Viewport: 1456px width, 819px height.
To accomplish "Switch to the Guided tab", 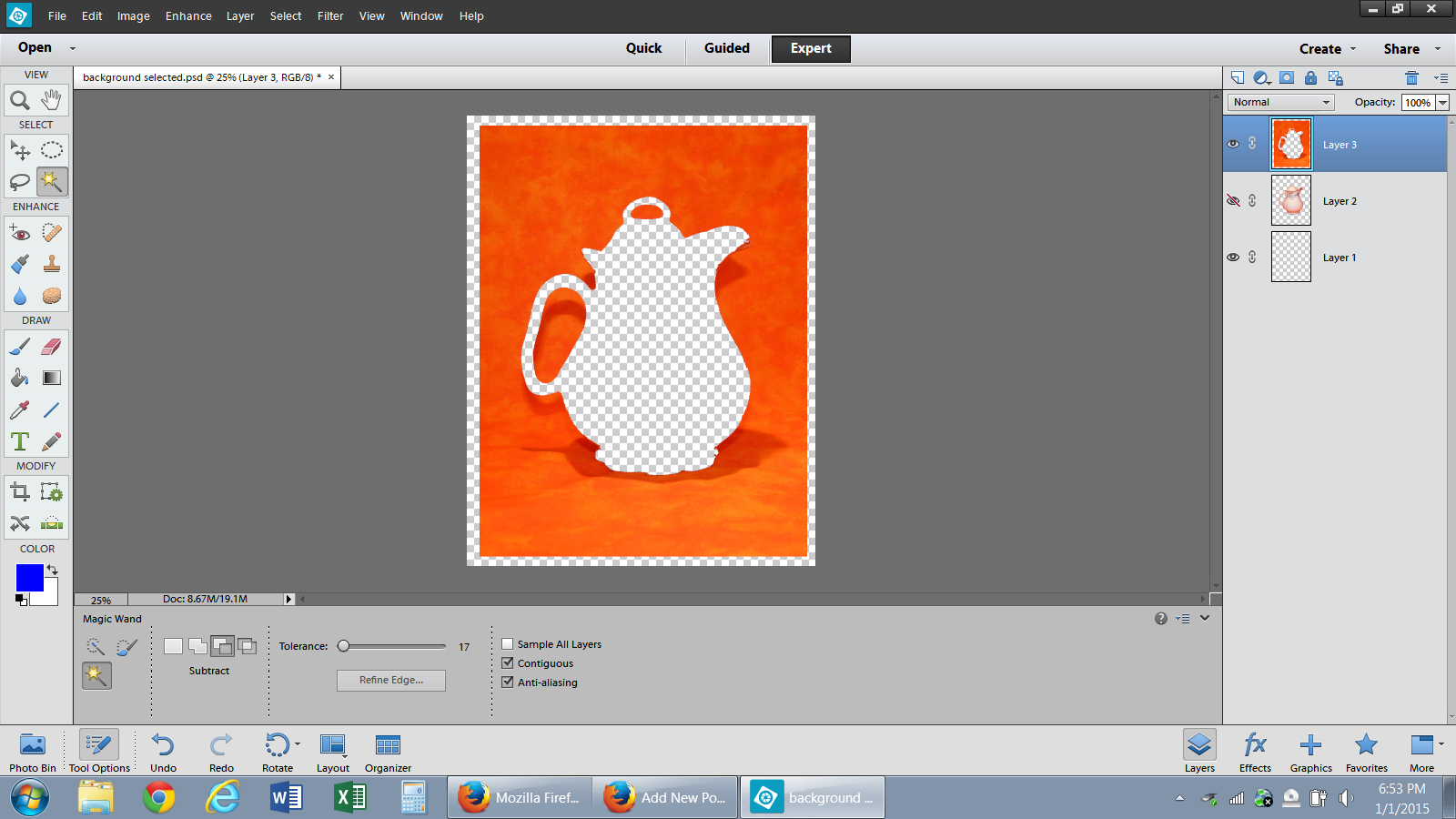I will [726, 48].
